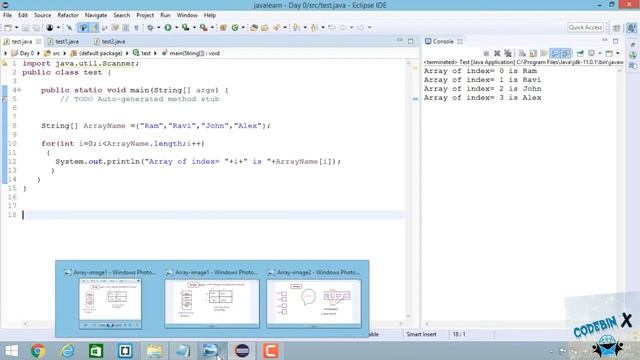Click the Forward navigation arrow
Image resolution: width=640 pixels, height=360 pixels.
point(361,27)
